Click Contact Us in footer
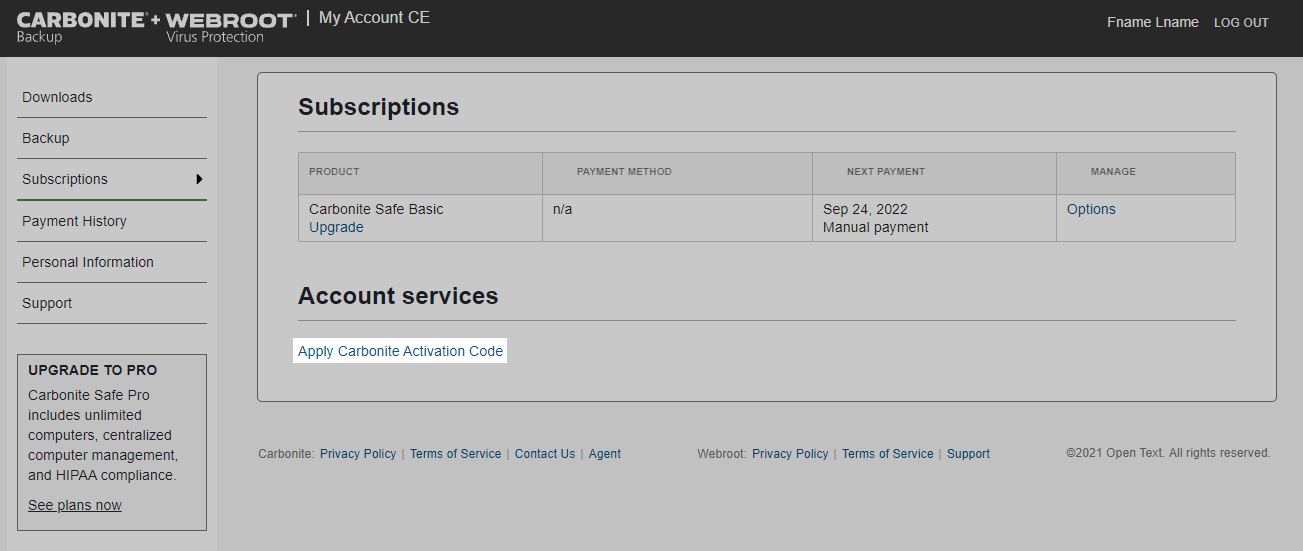This screenshot has height=551, width=1303. 545,454
